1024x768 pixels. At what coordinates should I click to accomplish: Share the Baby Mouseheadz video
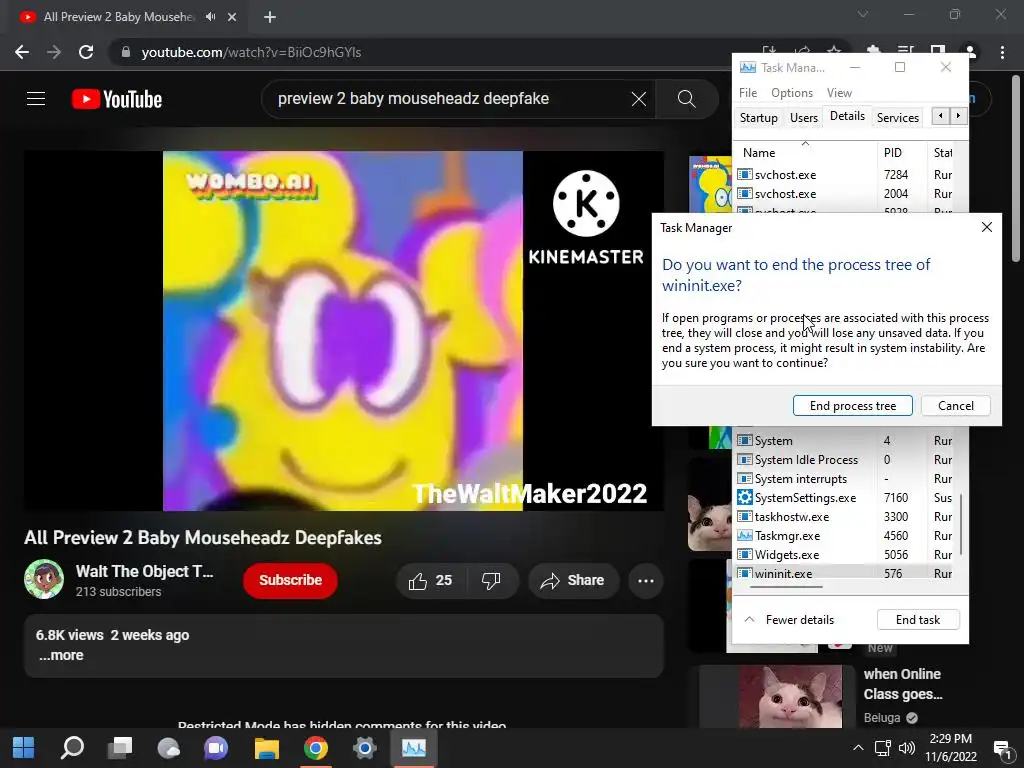tap(573, 581)
